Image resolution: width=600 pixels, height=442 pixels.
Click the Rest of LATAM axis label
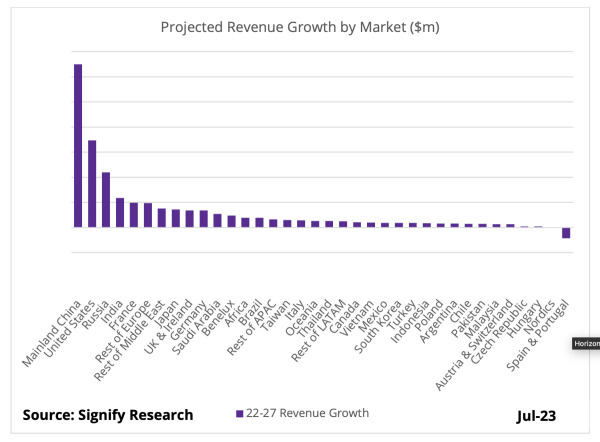pos(318,331)
